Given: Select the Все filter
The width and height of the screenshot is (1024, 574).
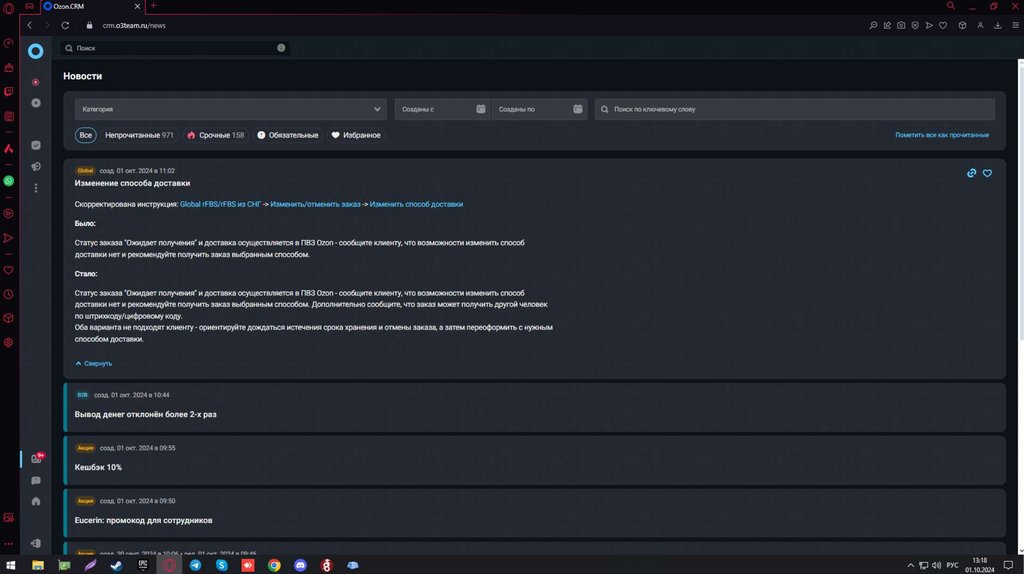Looking at the screenshot, I should (86, 135).
